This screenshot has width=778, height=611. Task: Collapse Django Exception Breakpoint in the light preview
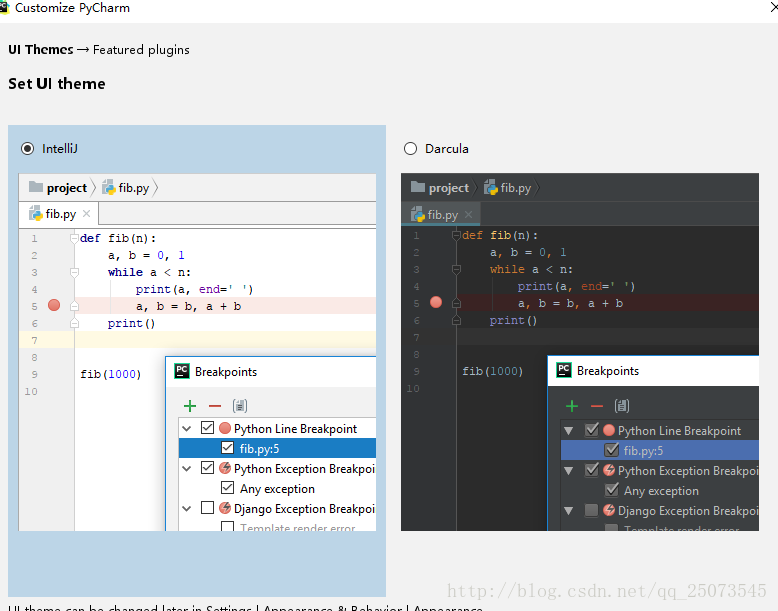click(187, 509)
